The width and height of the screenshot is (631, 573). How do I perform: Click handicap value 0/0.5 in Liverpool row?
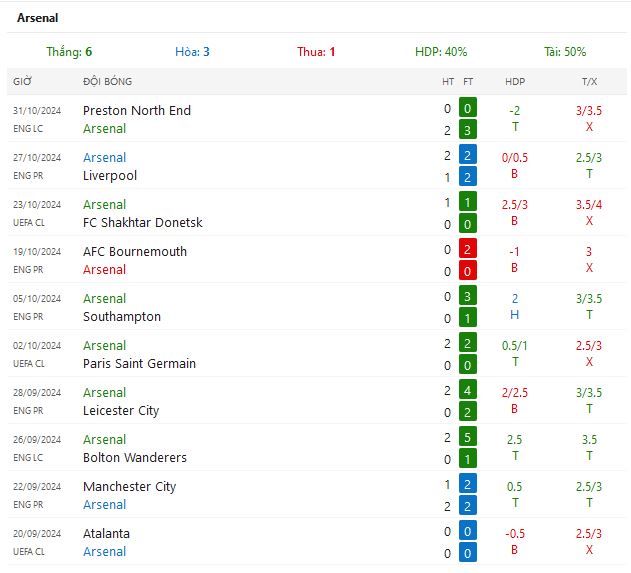(515, 158)
